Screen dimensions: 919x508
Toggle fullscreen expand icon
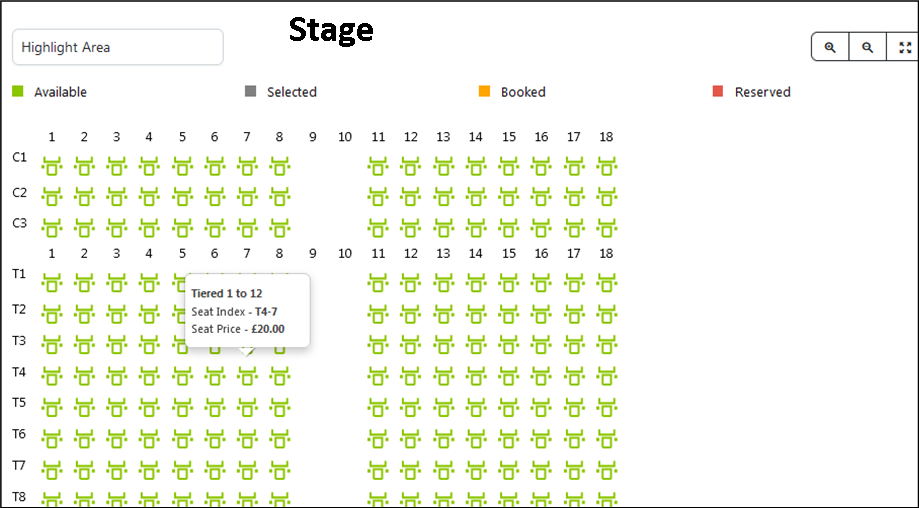904,47
